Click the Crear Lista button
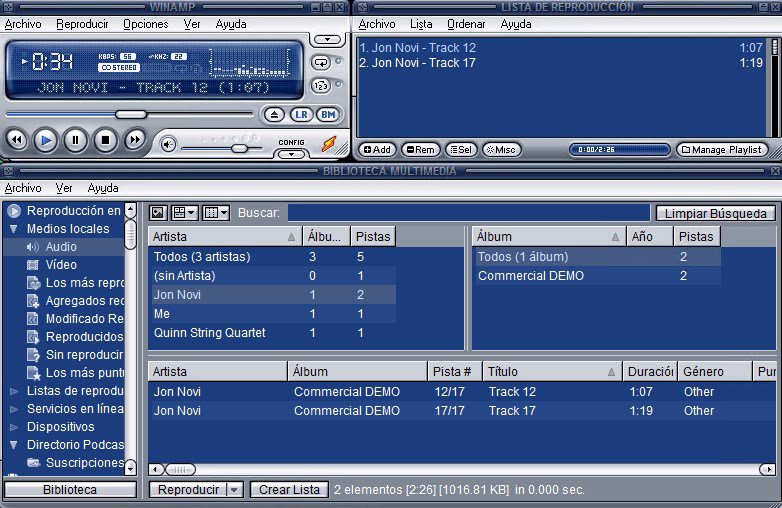The image size is (782, 508). (x=289, y=490)
